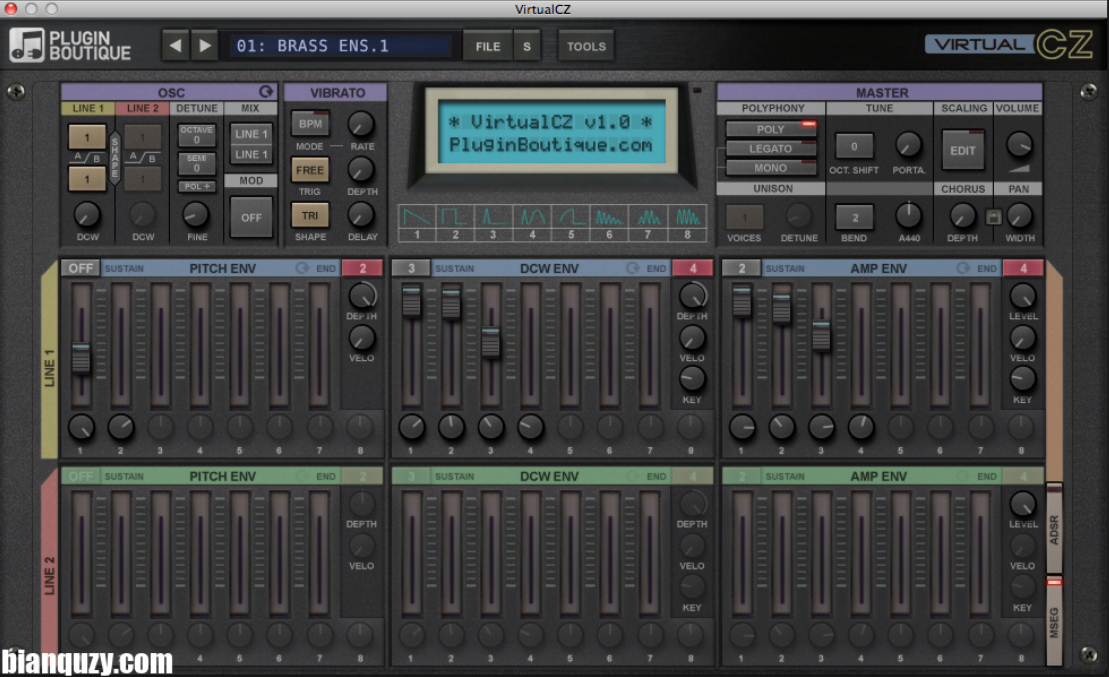Select waveform 5 saw-pulse icon
The width and height of the screenshot is (1109, 677).
click(571, 216)
